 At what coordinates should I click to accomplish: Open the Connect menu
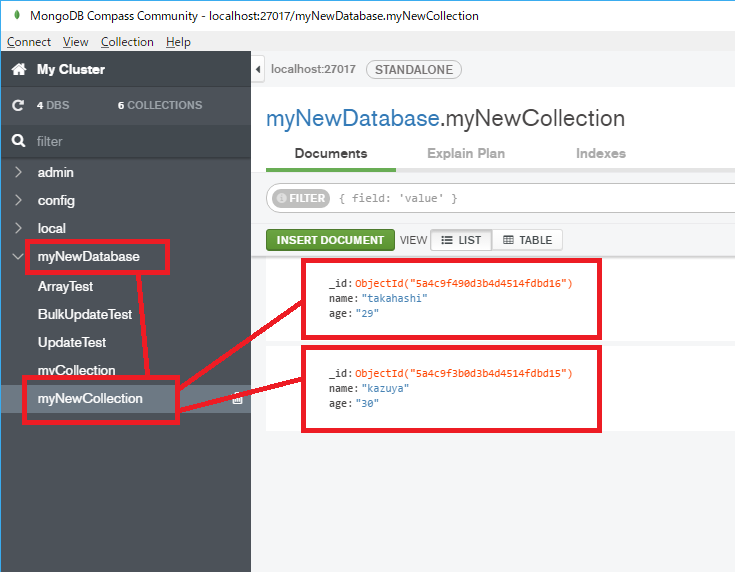click(29, 42)
